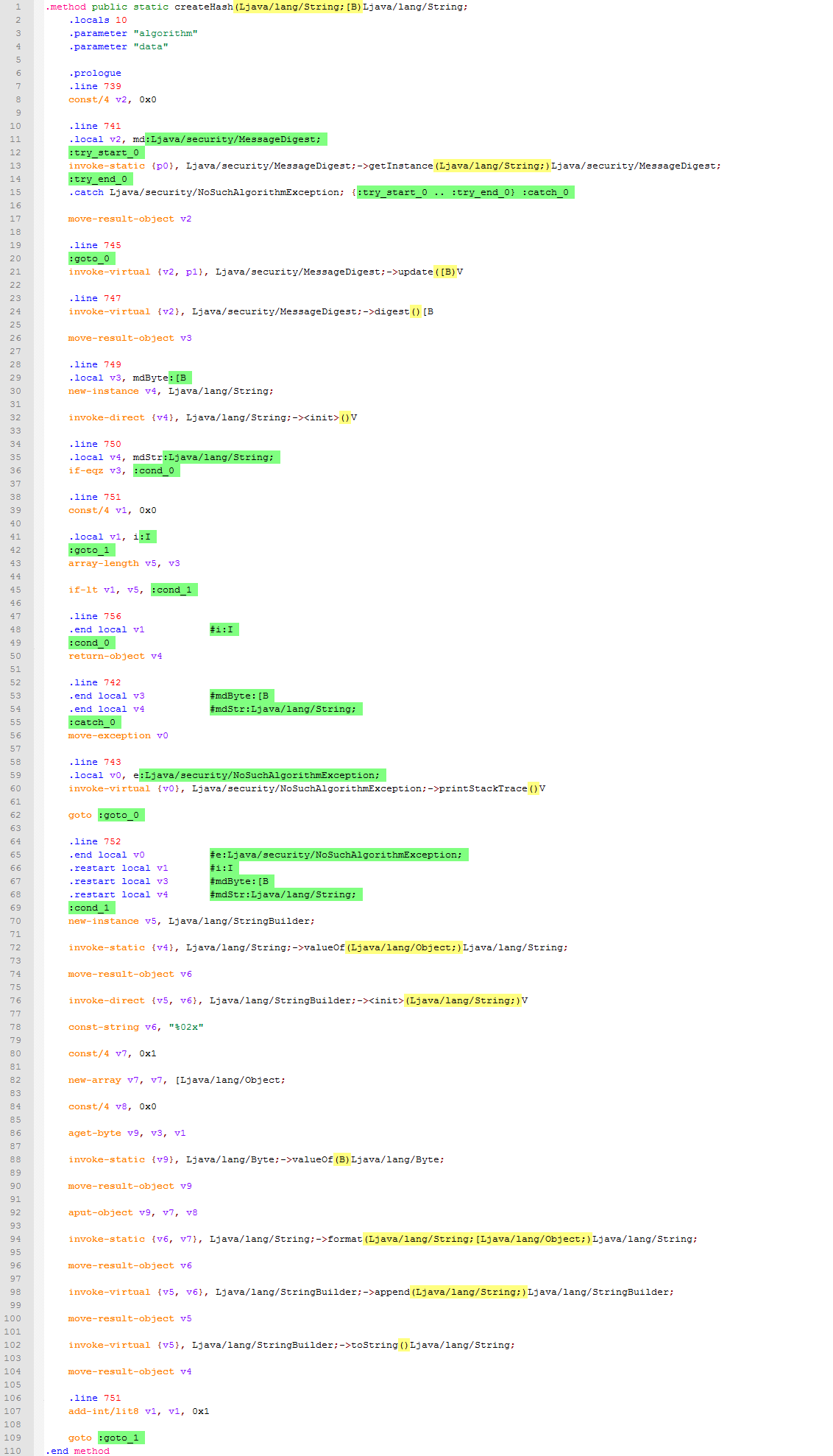Click the MessageDigest "update" call
This screenshot has height=1456, width=833.
(x=416, y=272)
